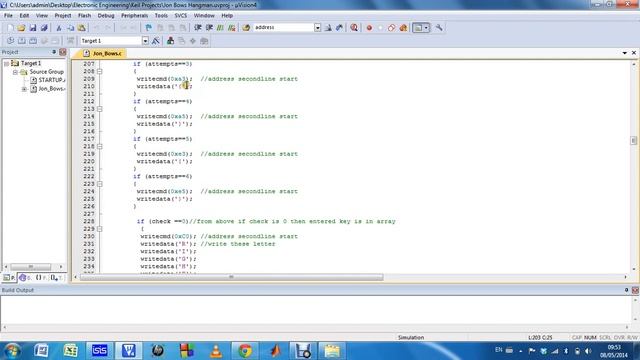Open the Flash menu
This screenshot has width=640, height=360.
(84, 16)
